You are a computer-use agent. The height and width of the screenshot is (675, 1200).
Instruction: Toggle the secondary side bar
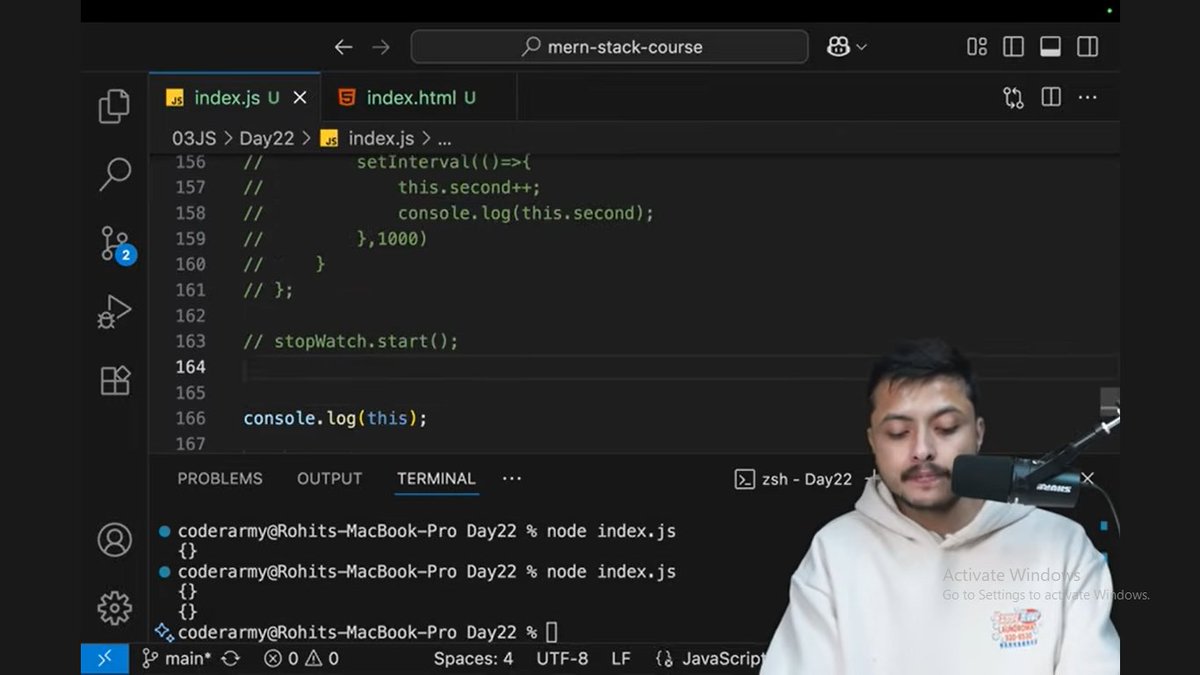point(1087,47)
